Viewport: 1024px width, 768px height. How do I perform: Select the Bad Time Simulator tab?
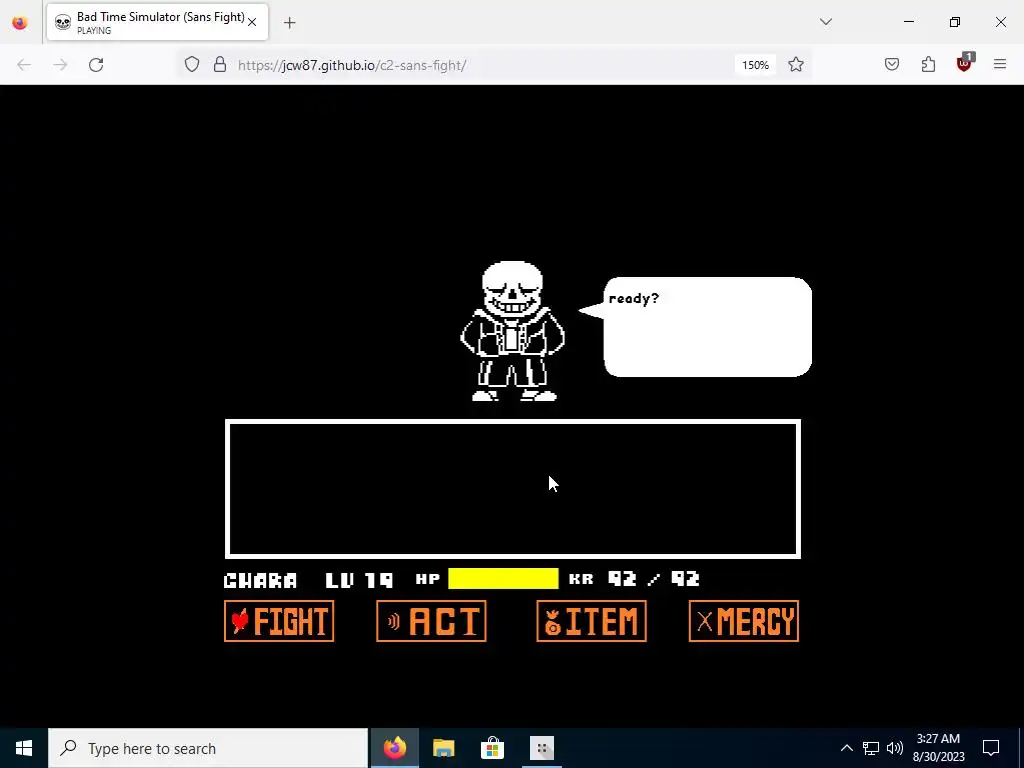(x=157, y=22)
